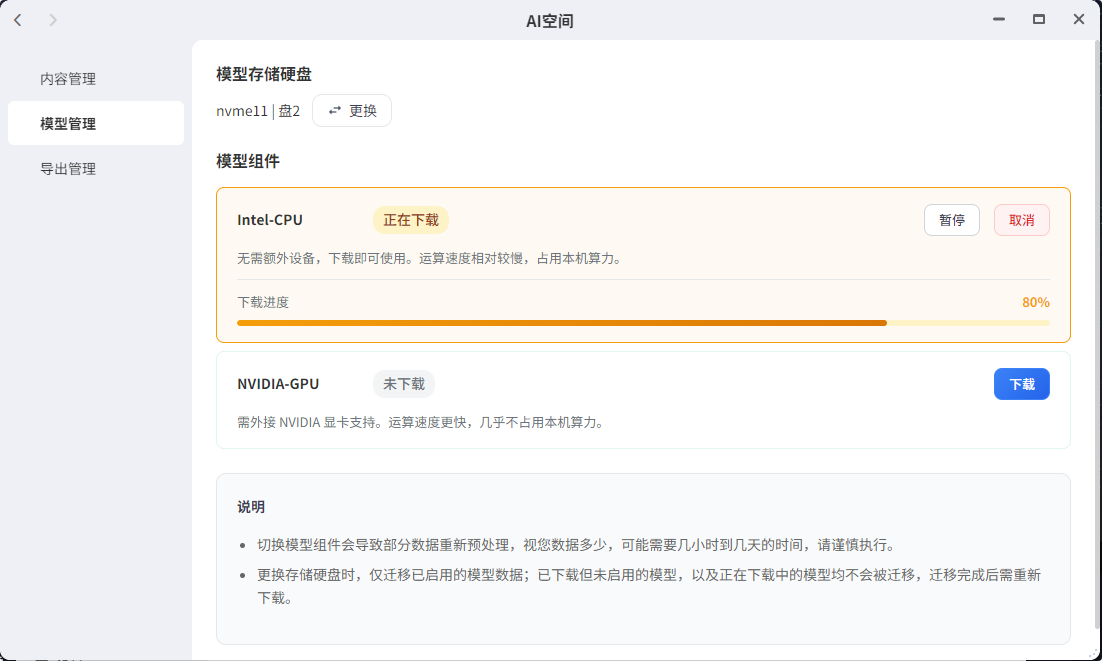Image resolution: width=1102 pixels, height=661 pixels.
Task: Click the Intel-CPU download progress bar
Action: click(x=643, y=323)
